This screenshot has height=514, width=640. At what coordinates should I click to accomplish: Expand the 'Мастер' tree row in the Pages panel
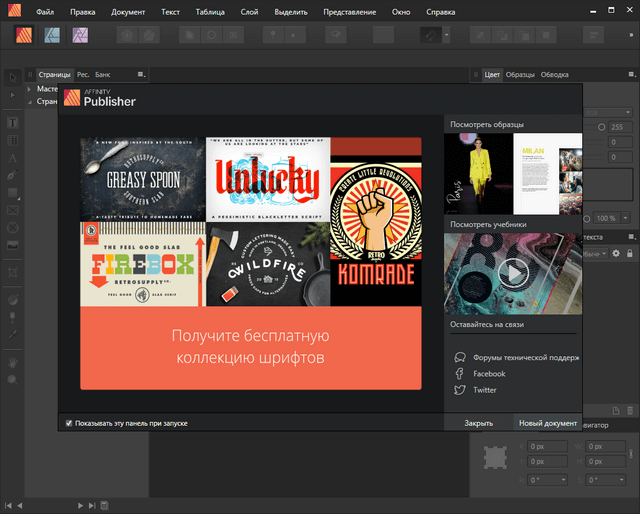click(29, 89)
